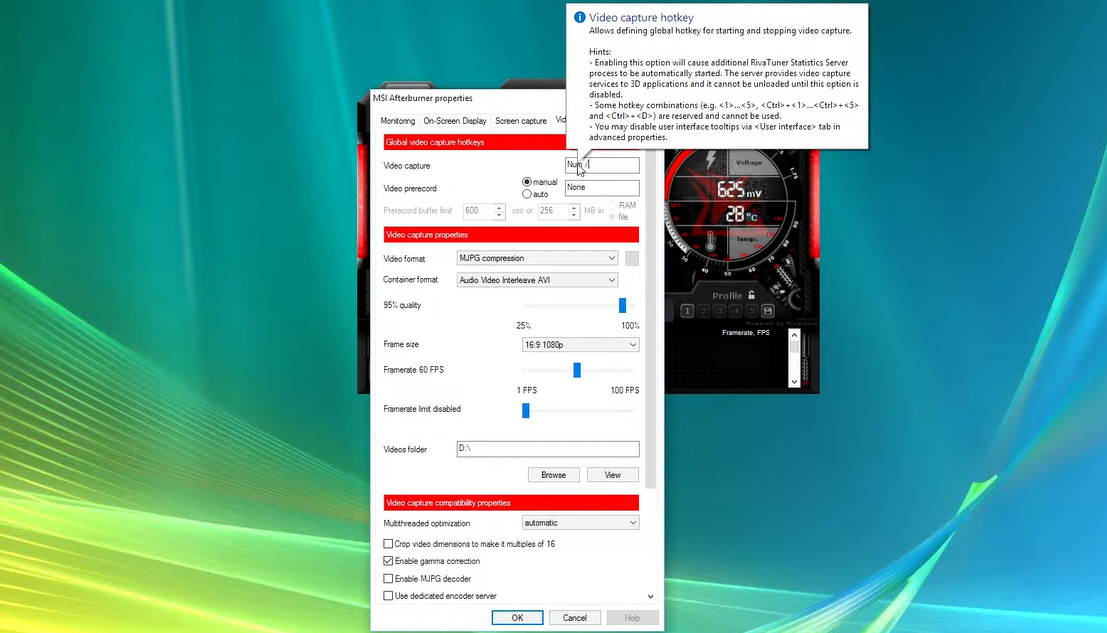Select profile slot 1 on the gauge skin
Screen dimensions: 1107x633
(x=688, y=311)
